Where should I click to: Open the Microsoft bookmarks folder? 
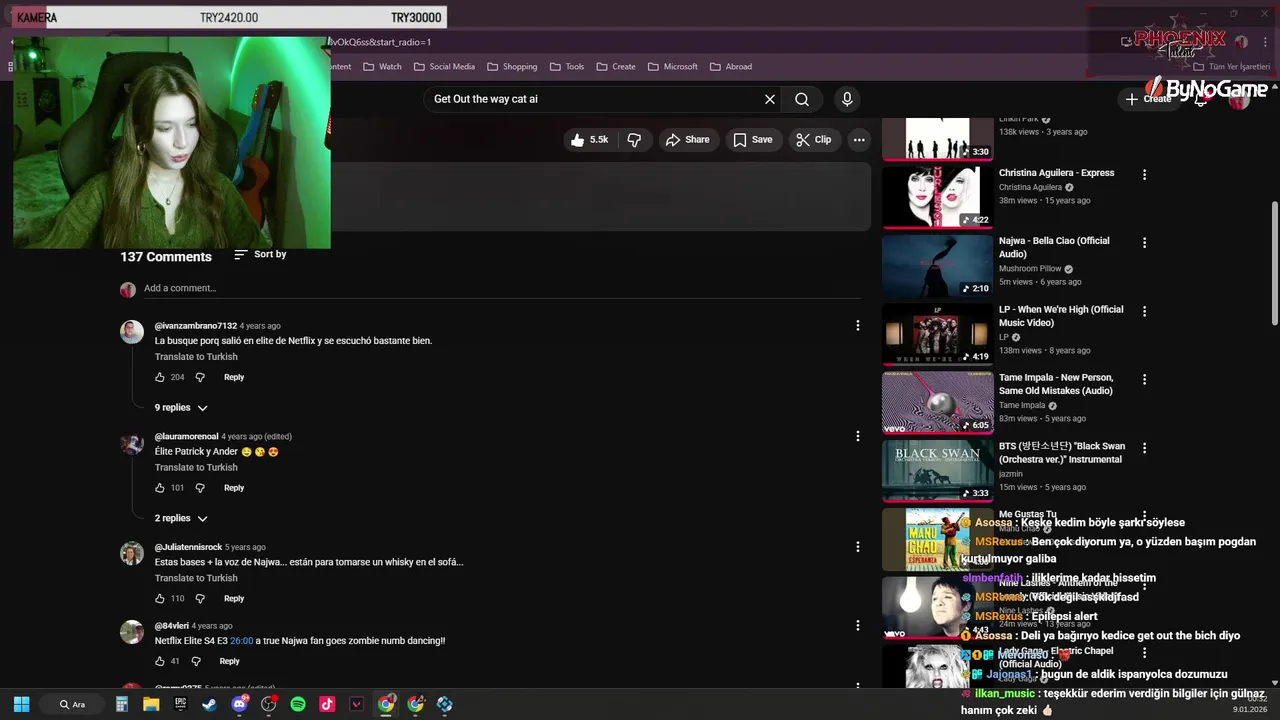673,67
